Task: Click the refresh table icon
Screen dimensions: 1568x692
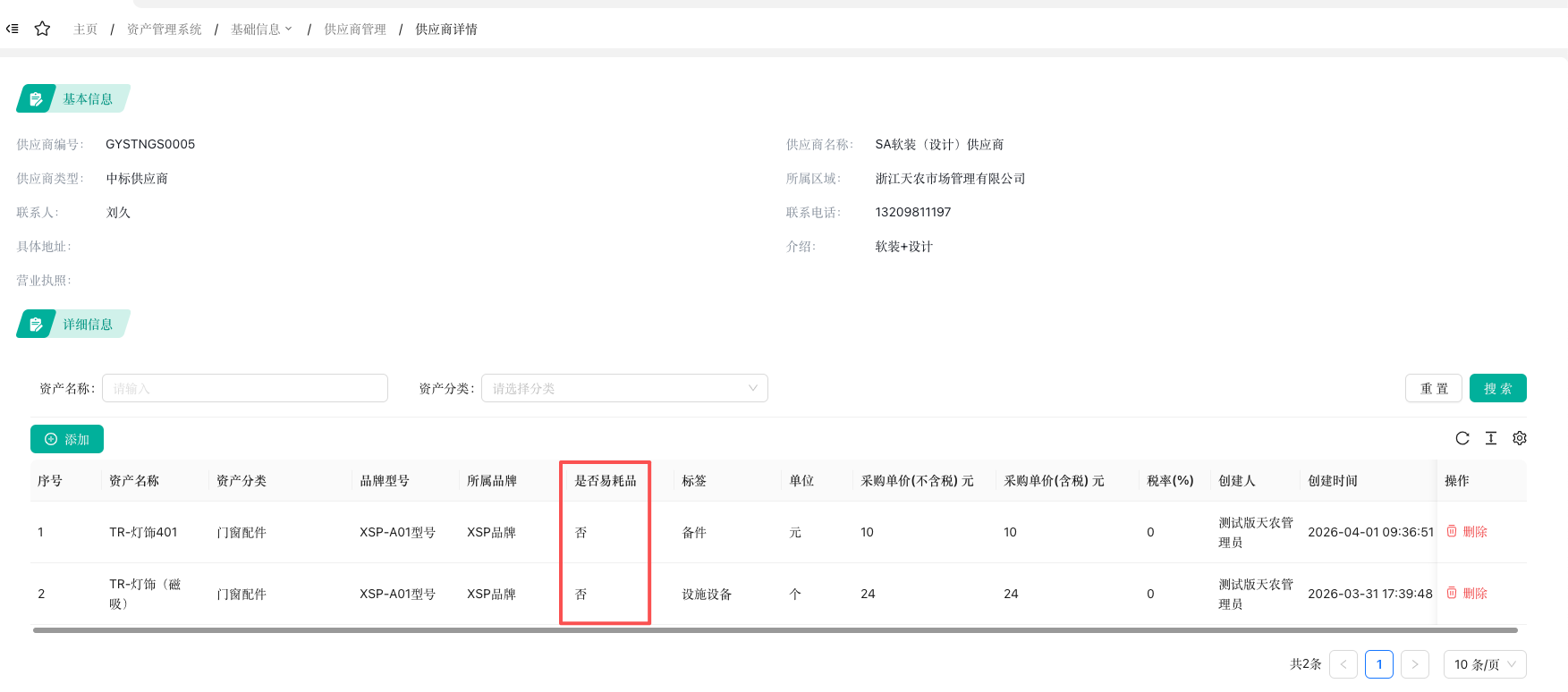Action: coord(1462,438)
